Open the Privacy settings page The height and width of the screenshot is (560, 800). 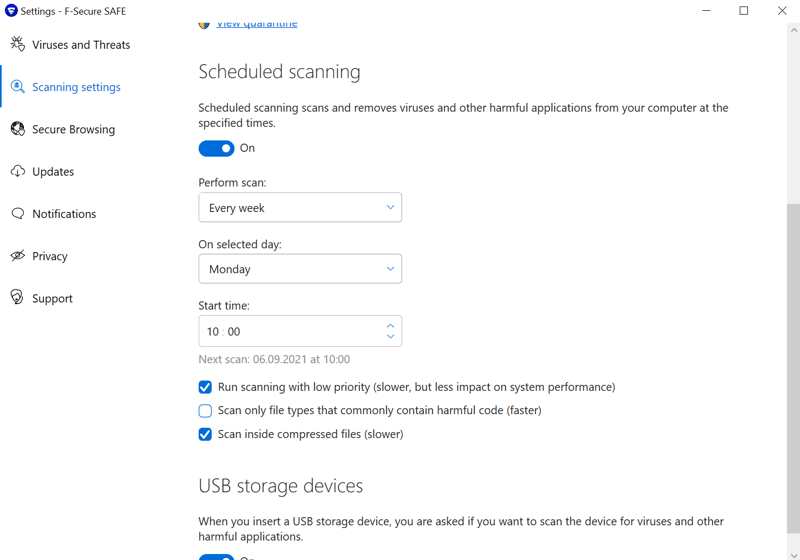click(49, 256)
